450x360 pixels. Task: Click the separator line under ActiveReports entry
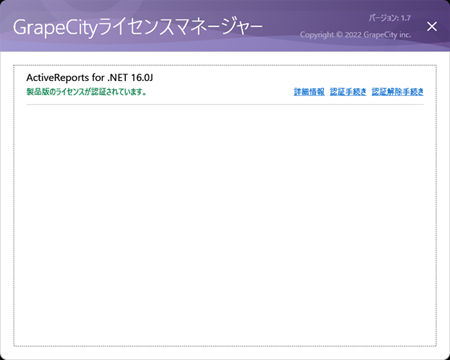click(x=225, y=104)
